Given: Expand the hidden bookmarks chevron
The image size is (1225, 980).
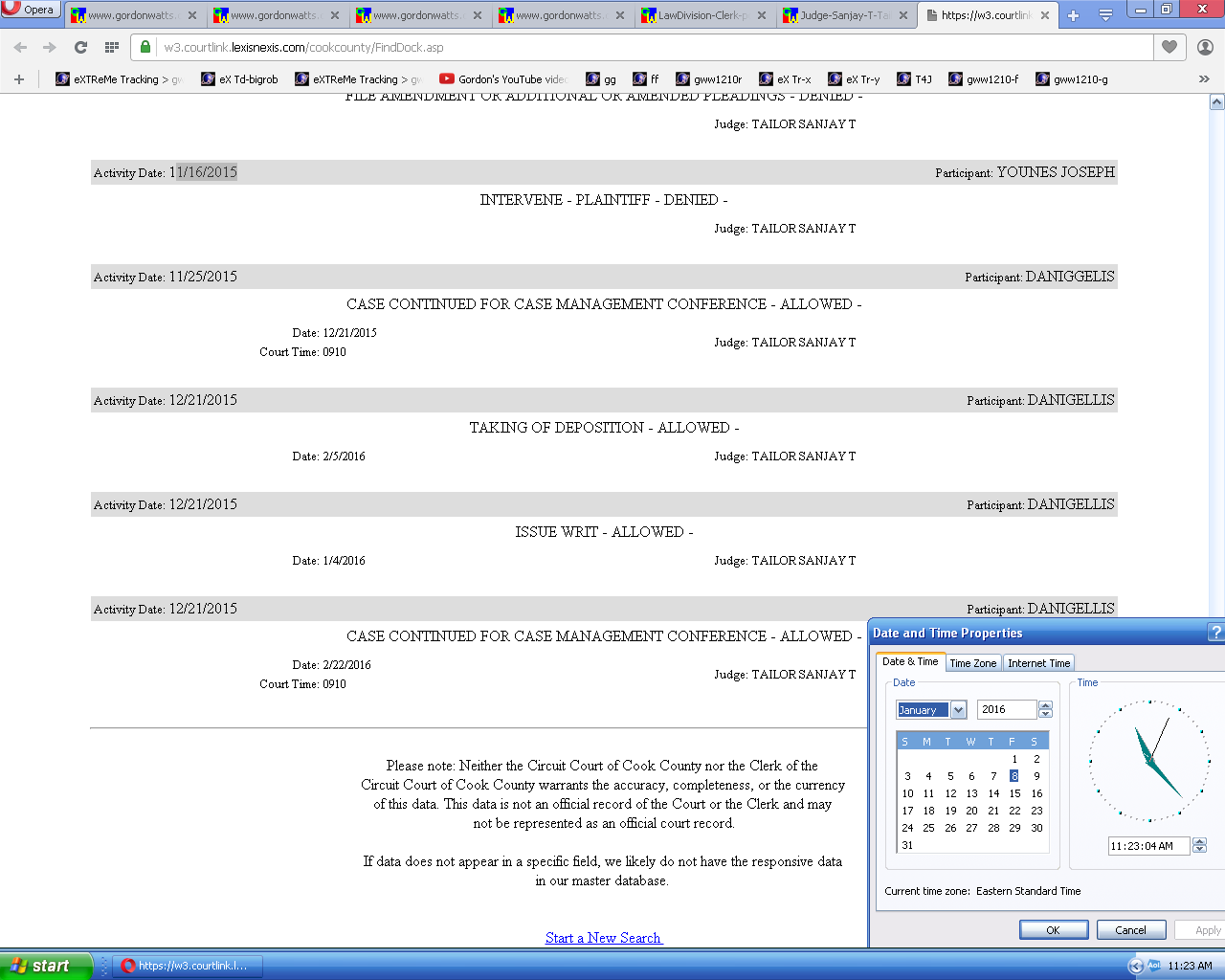Looking at the screenshot, I should [1204, 79].
